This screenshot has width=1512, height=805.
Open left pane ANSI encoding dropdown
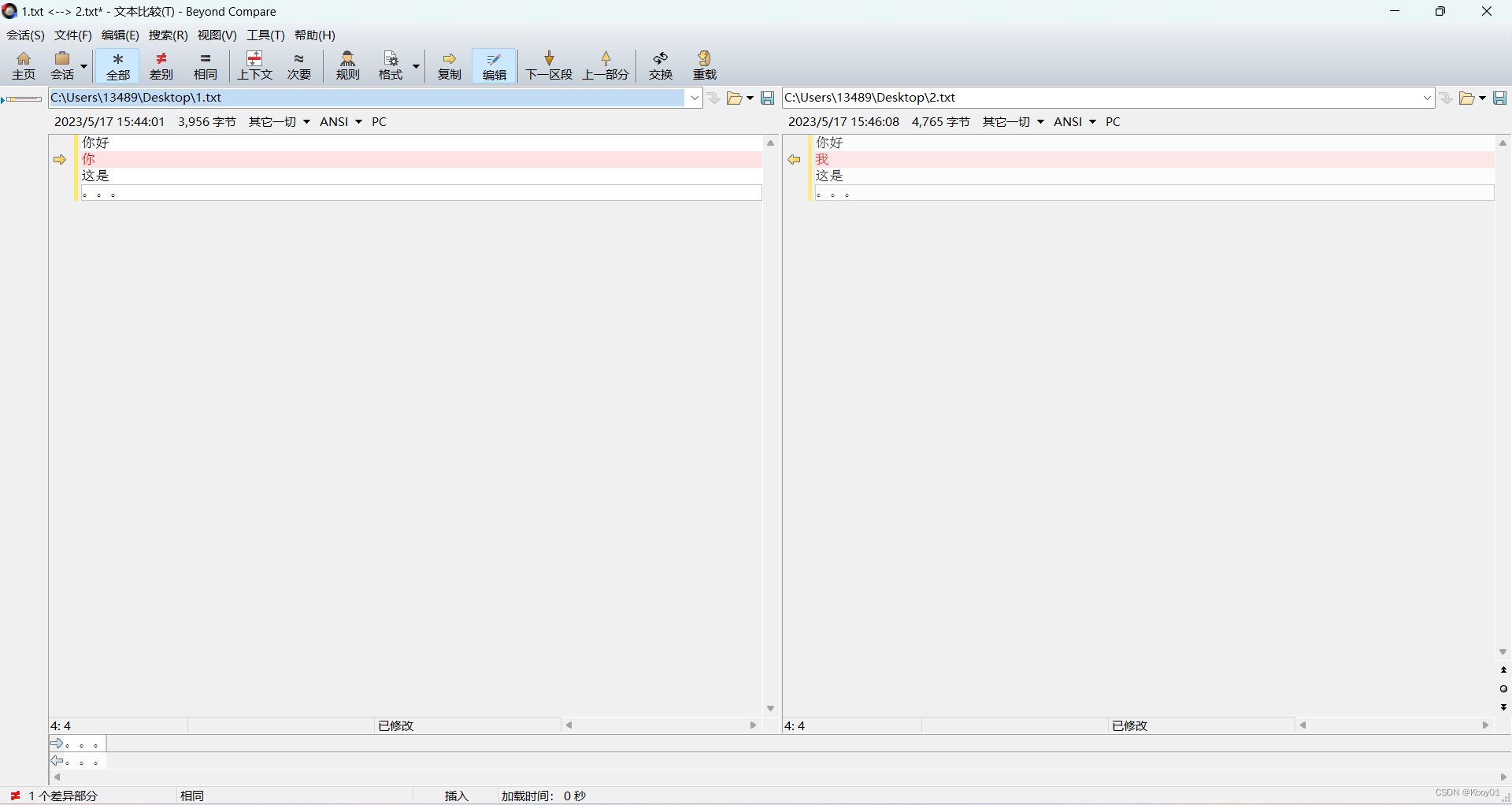click(341, 122)
